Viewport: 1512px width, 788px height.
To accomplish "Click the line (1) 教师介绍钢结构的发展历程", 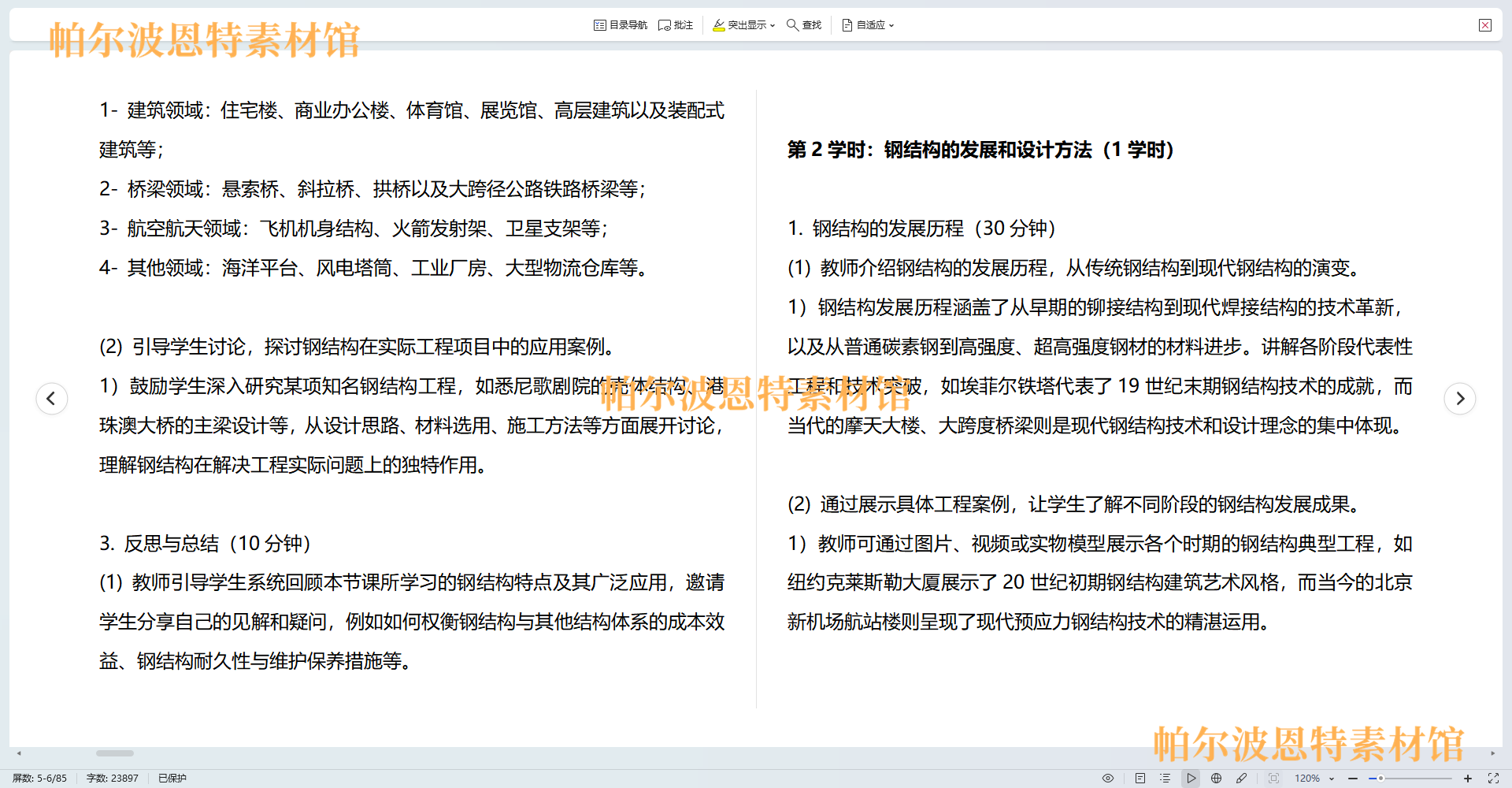I will coord(1075,268).
